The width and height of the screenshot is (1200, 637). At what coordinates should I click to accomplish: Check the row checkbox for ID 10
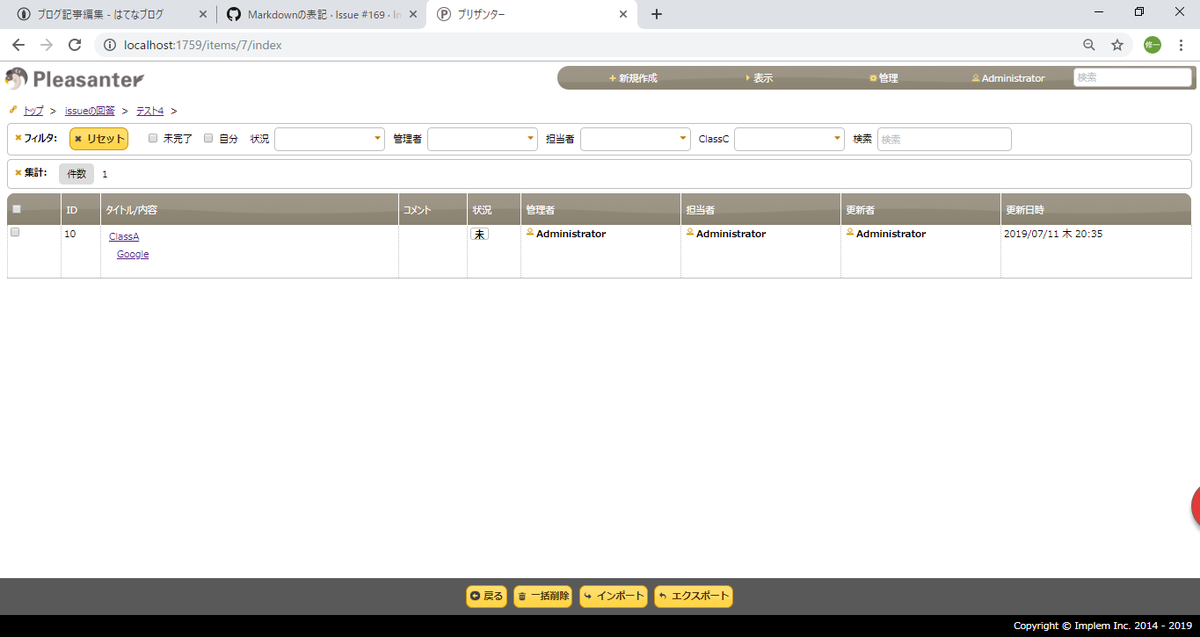pos(15,232)
